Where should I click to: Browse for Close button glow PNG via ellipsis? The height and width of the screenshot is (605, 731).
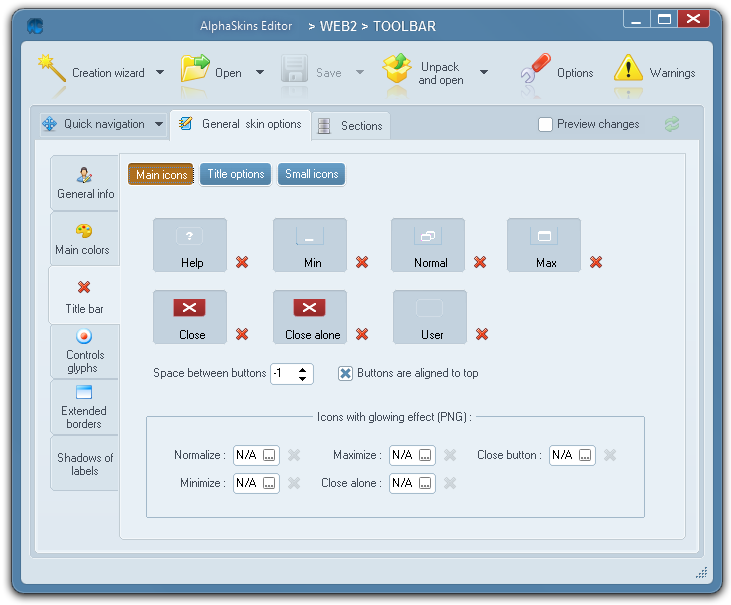click(x=585, y=455)
